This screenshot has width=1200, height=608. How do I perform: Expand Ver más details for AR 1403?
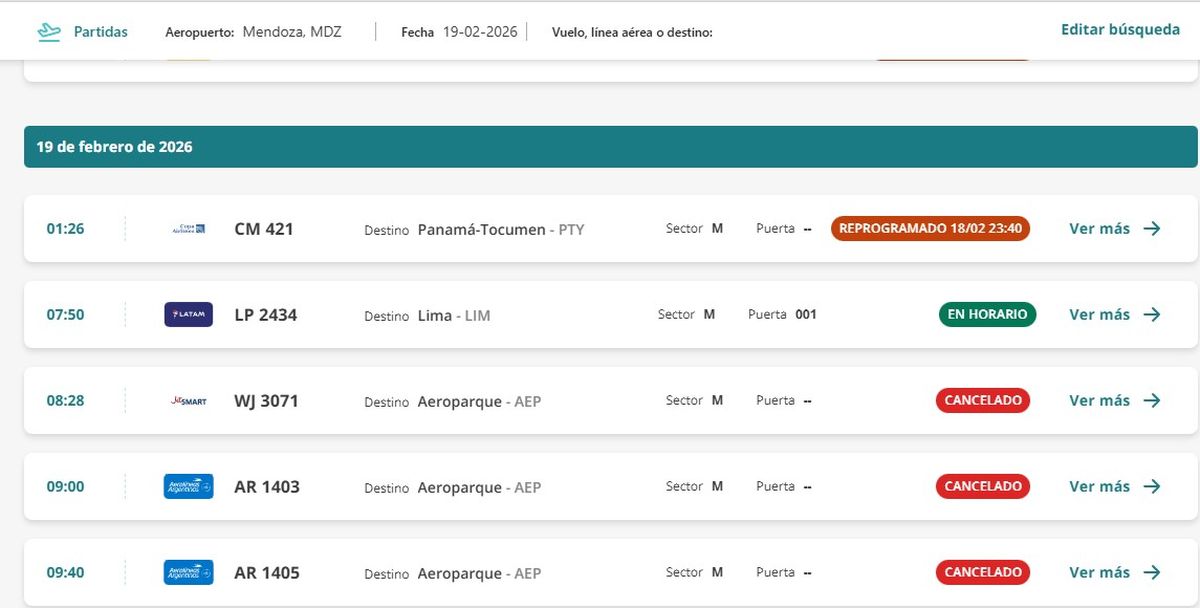[x=1099, y=487]
